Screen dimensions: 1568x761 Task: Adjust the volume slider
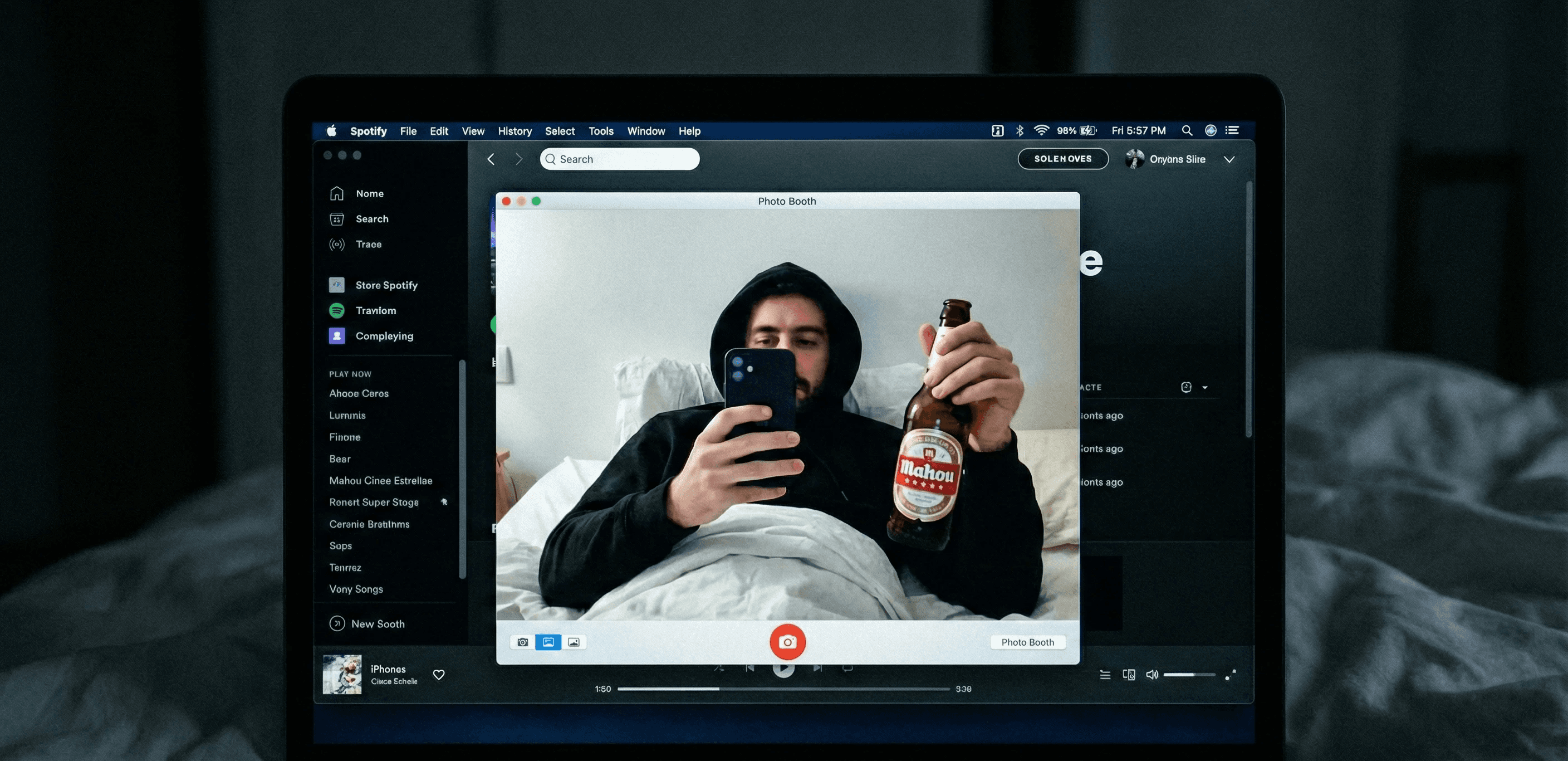pos(1188,675)
